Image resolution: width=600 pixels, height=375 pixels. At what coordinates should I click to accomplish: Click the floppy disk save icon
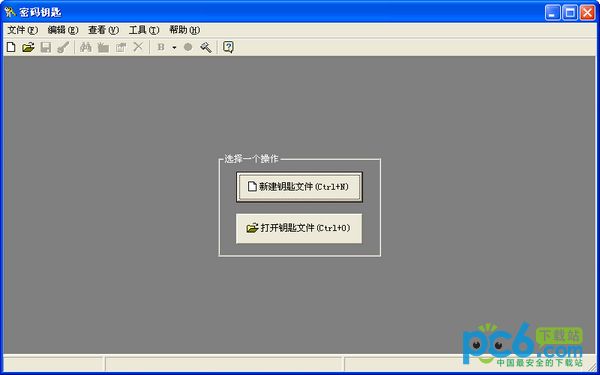46,47
